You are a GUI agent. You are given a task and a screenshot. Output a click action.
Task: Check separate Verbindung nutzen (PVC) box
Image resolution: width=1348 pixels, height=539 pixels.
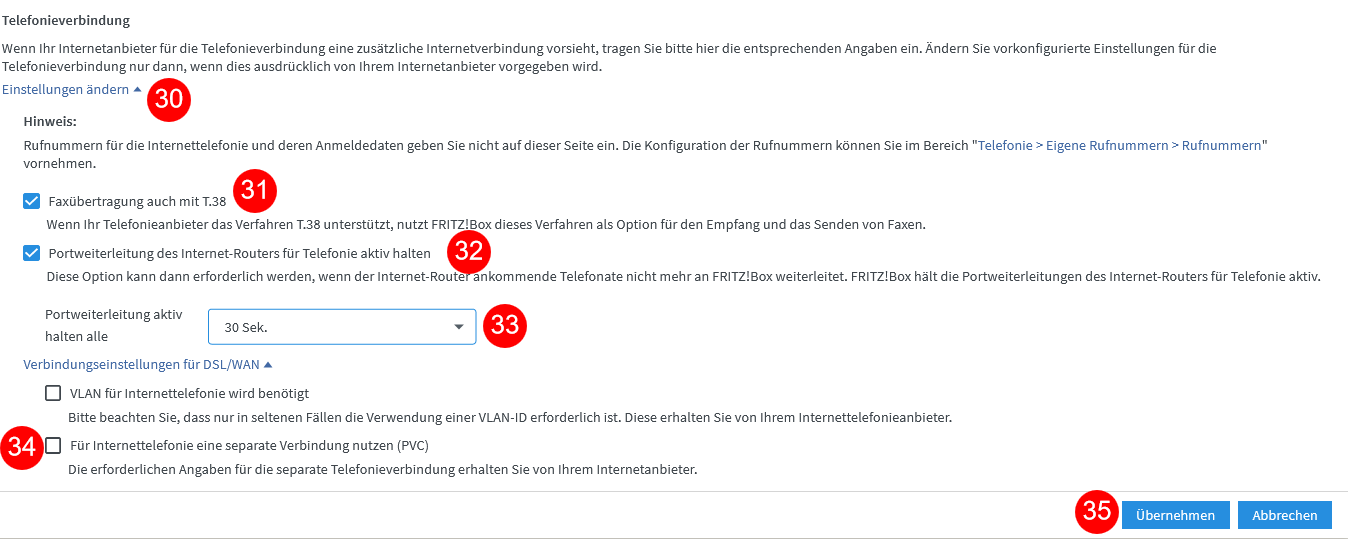(53, 445)
